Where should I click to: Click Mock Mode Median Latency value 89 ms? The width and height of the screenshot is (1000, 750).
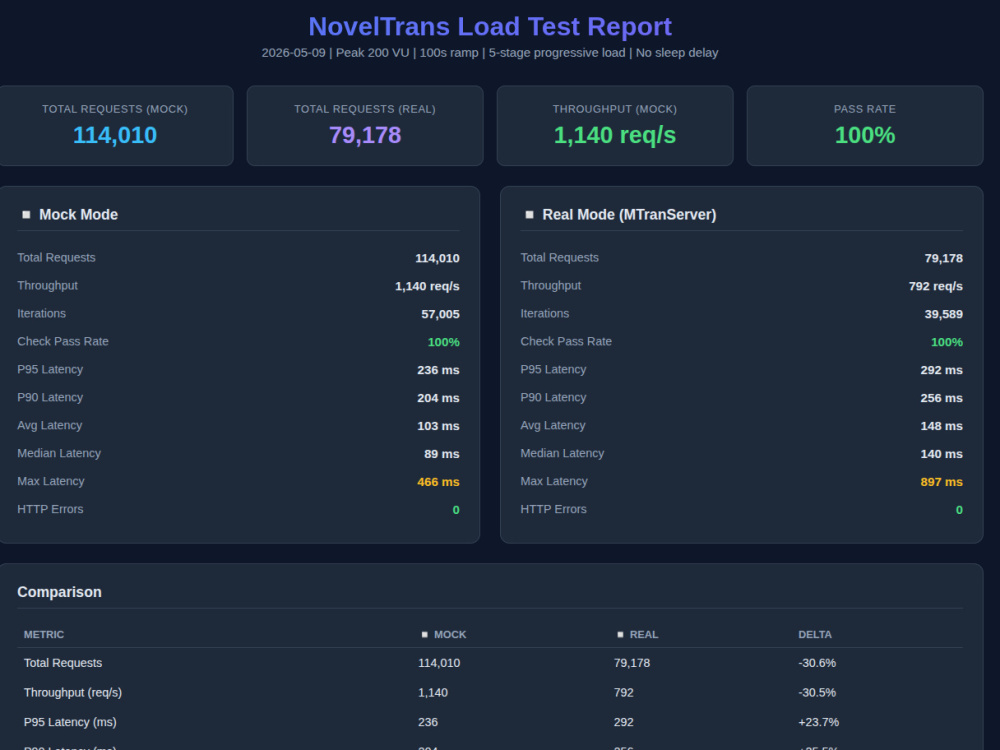pyautogui.click(x=441, y=454)
